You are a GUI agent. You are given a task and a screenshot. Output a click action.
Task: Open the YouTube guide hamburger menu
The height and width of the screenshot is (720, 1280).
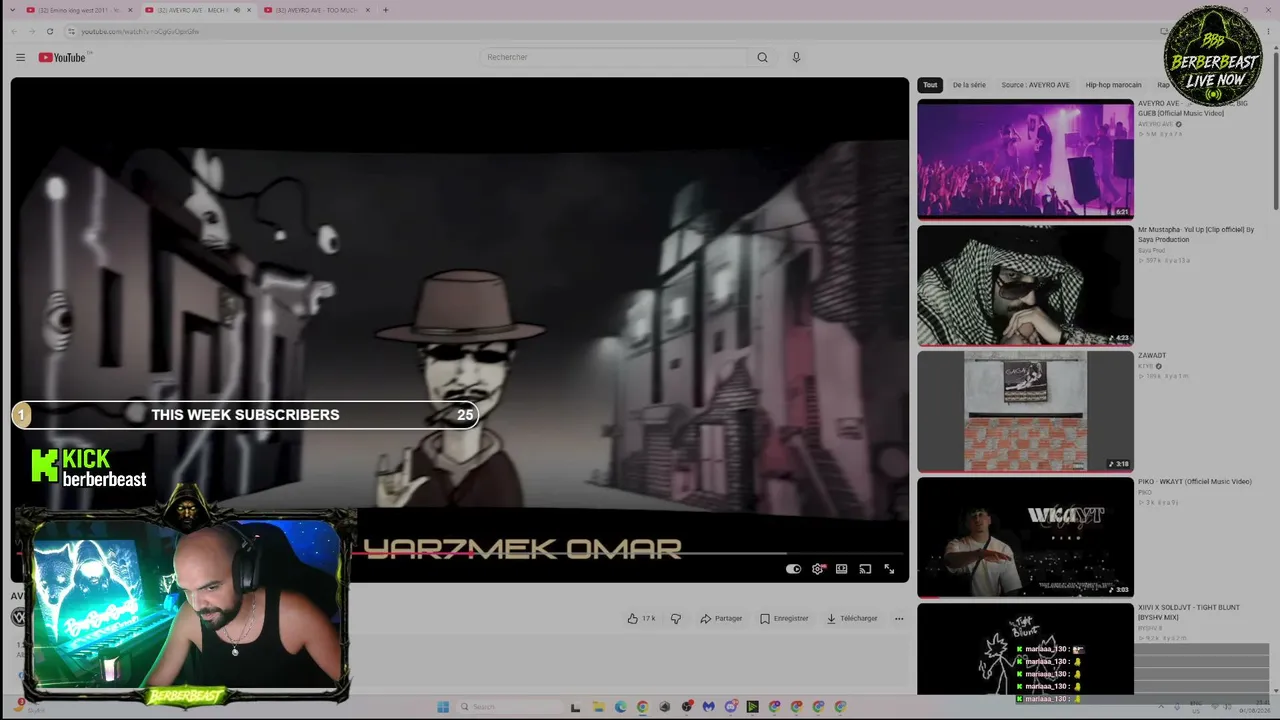point(20,57)
